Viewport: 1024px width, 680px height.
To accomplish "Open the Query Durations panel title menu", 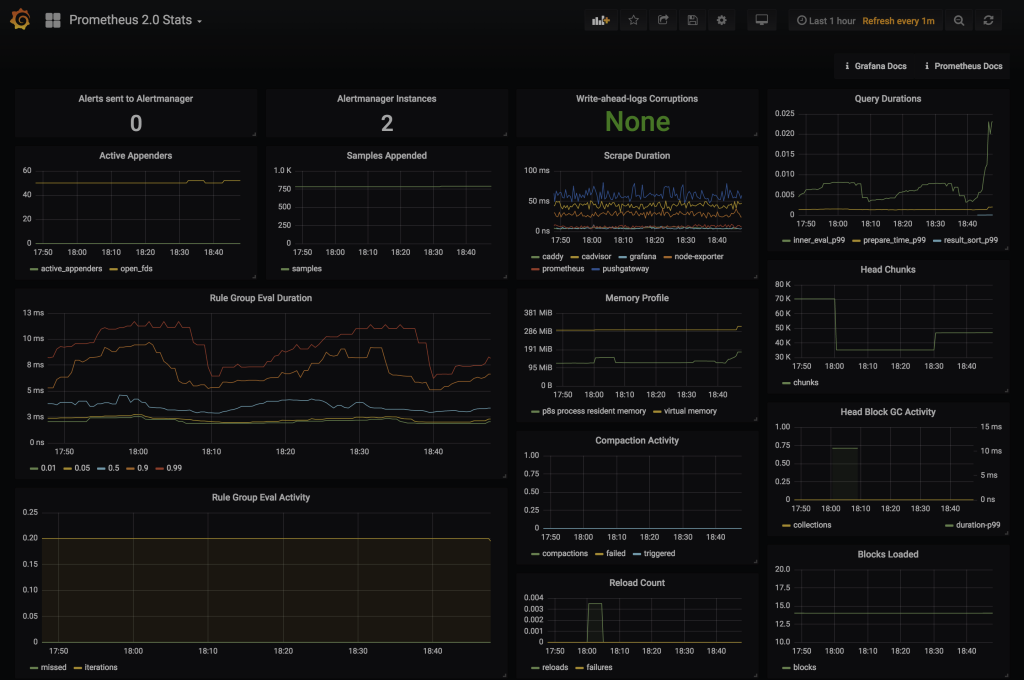I will point(888,99).
